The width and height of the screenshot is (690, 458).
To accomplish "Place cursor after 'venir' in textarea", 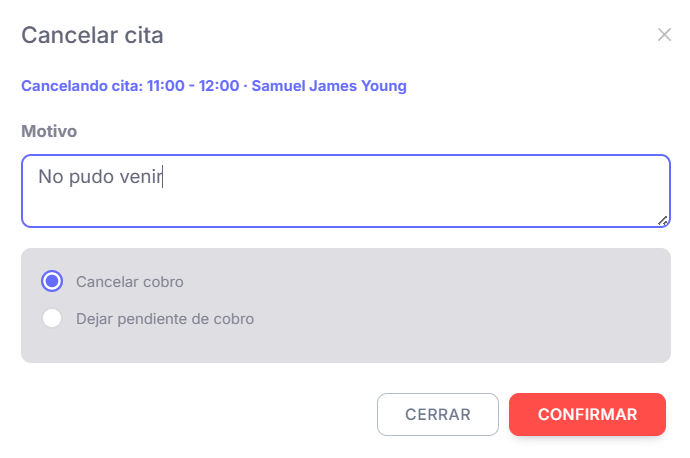I will click(164, 177).
